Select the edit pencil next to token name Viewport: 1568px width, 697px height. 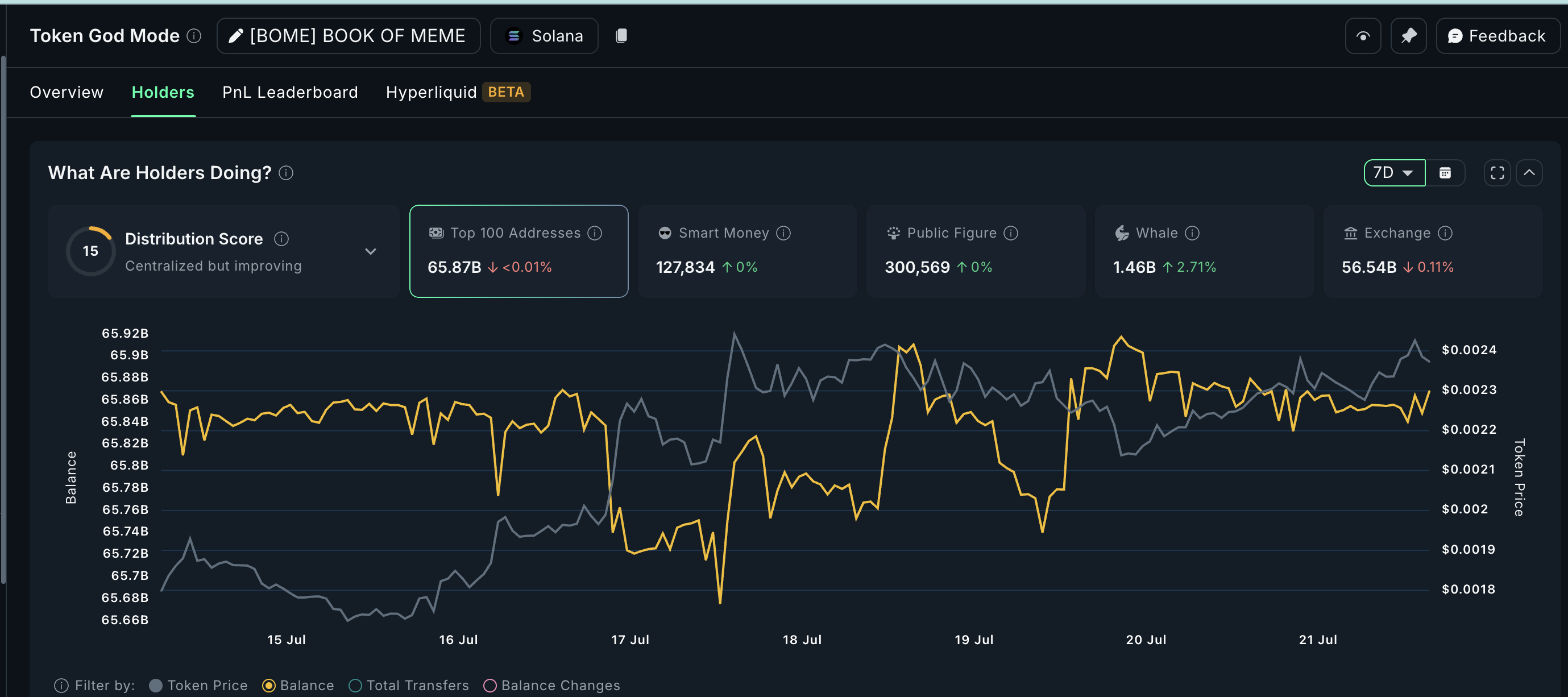pyautogui.click(x=235, y=35)
